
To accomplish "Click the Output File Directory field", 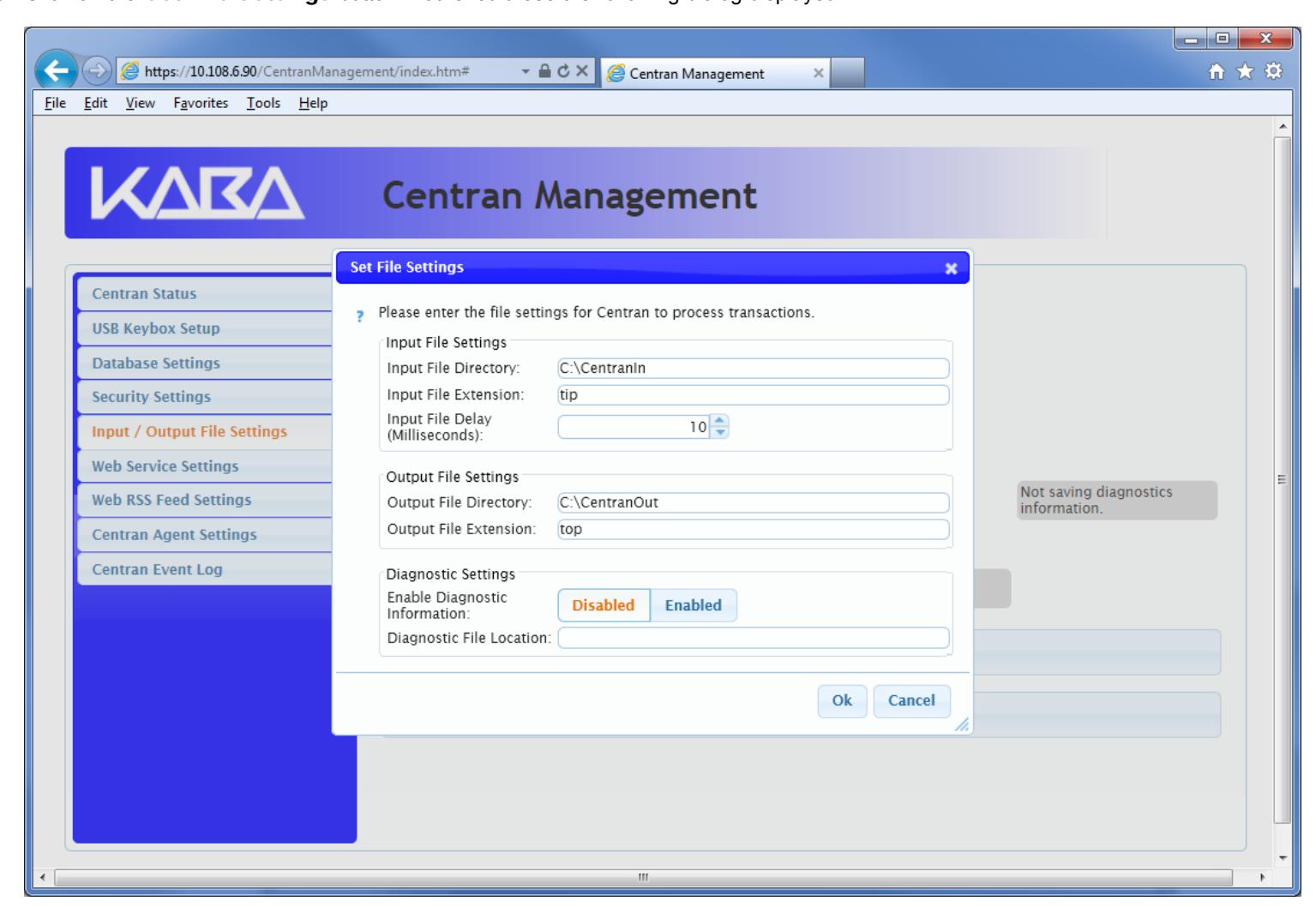I will click(754, 502).
